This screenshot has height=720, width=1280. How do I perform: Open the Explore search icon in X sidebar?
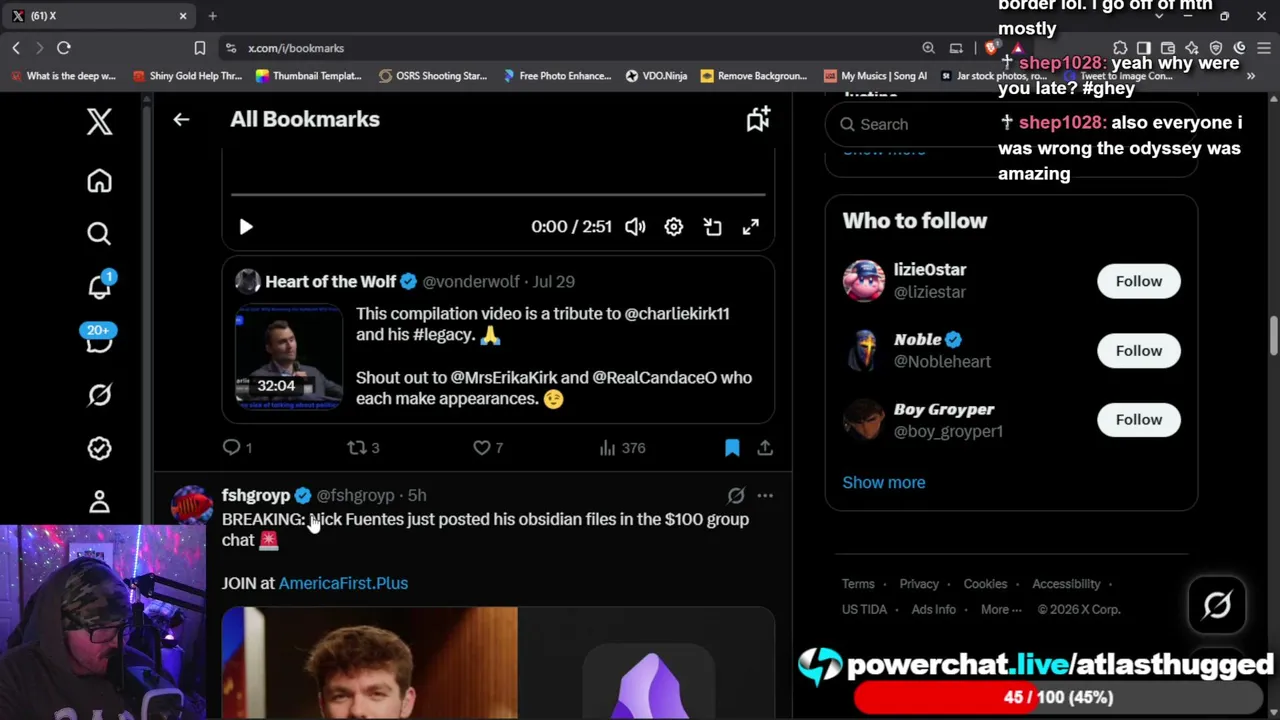pos(99,234)
